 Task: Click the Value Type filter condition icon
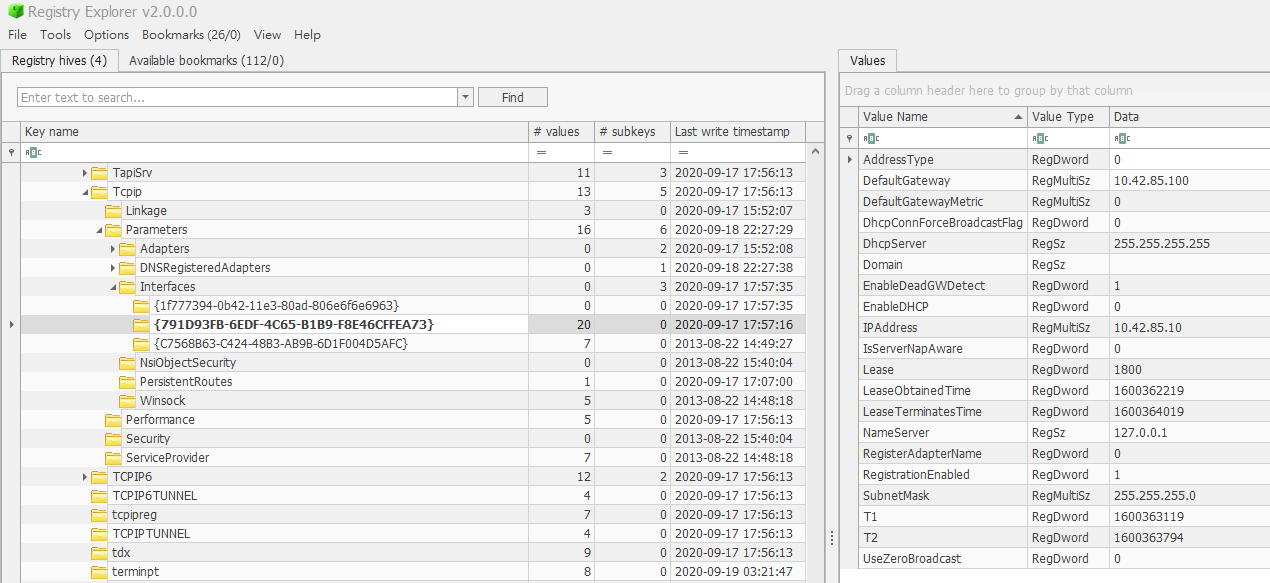point(1040,138)
